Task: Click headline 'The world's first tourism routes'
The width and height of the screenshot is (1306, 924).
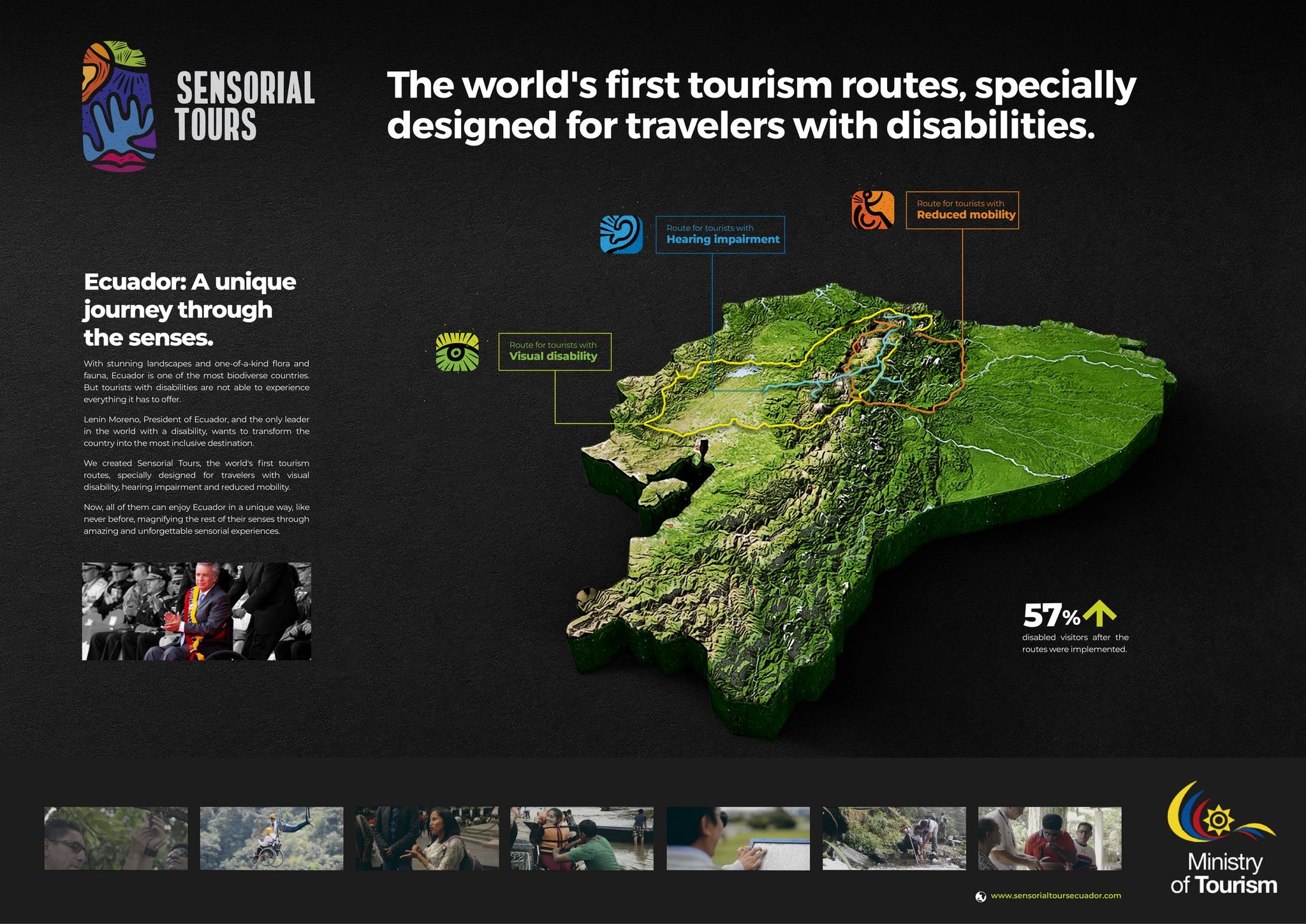Action: [x=761, y=105]
